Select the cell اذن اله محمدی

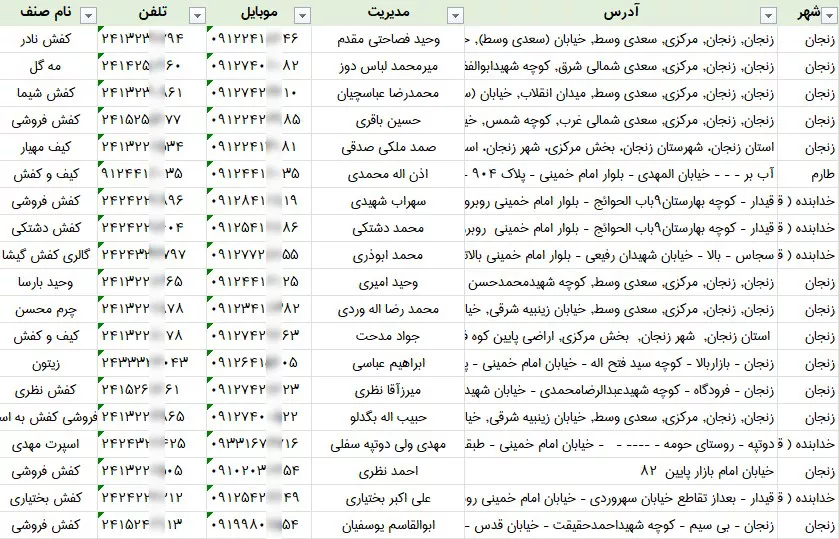click(x=388, y=174)
